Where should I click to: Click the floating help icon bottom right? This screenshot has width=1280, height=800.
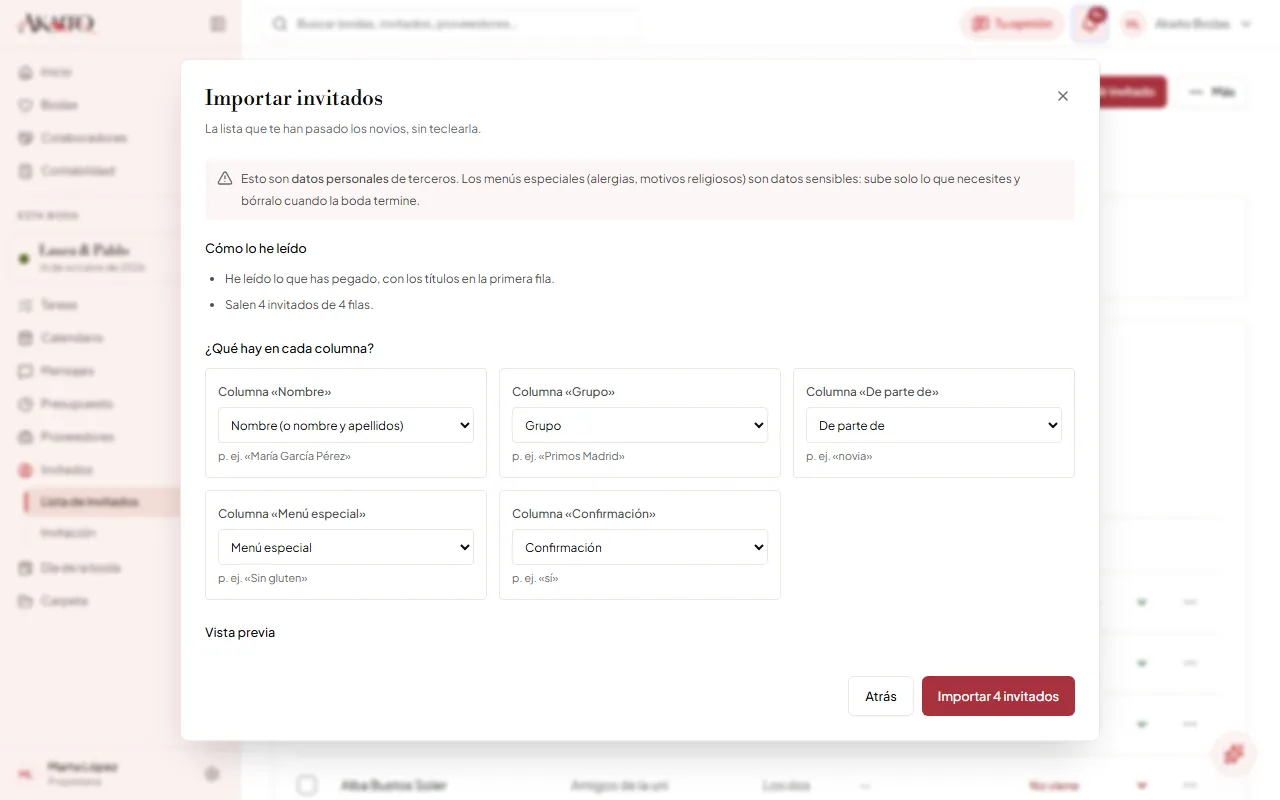point(1234,754)
